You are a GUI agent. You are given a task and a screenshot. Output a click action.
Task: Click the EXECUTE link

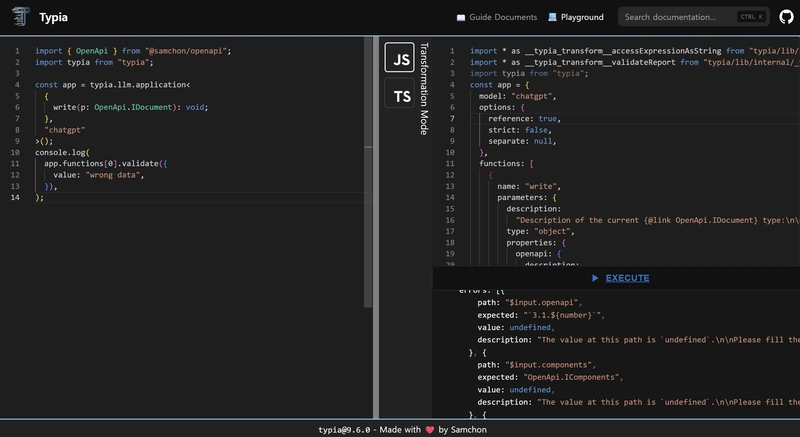pyautogui.click(x=627, y=278)
